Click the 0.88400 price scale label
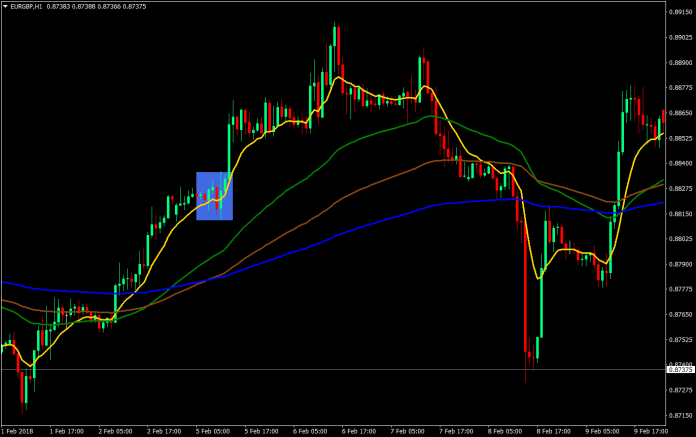Viewport: 696px width, 437px height. point(680,163)
